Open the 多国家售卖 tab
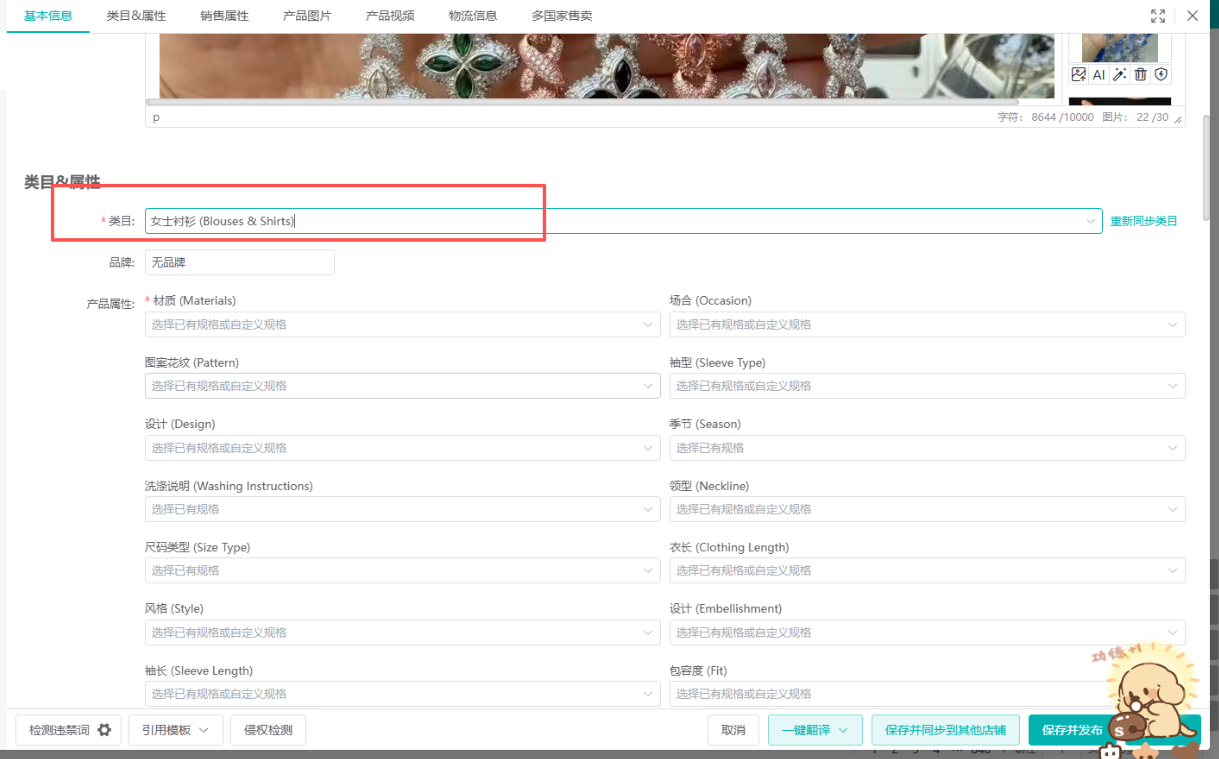Screen dimensions: 1219x759 click(562, 16)
